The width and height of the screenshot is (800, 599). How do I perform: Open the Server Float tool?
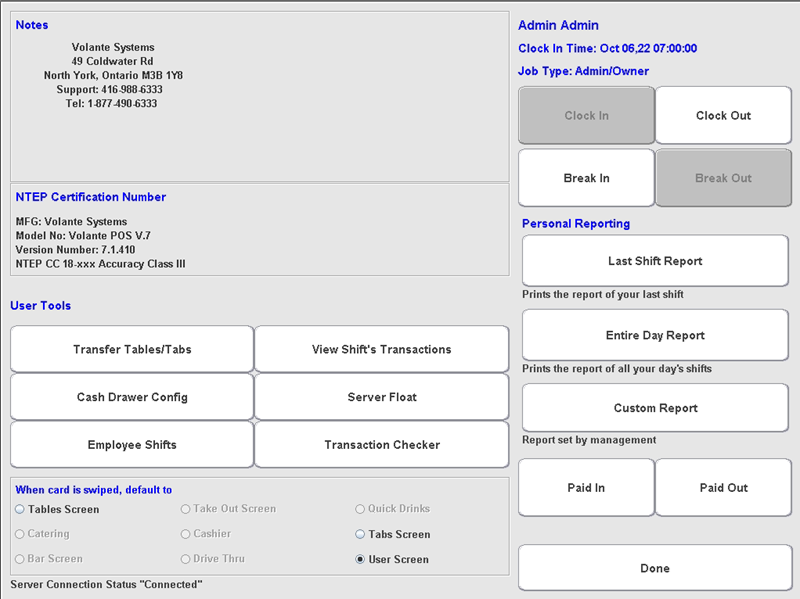[x=381, y=396]
